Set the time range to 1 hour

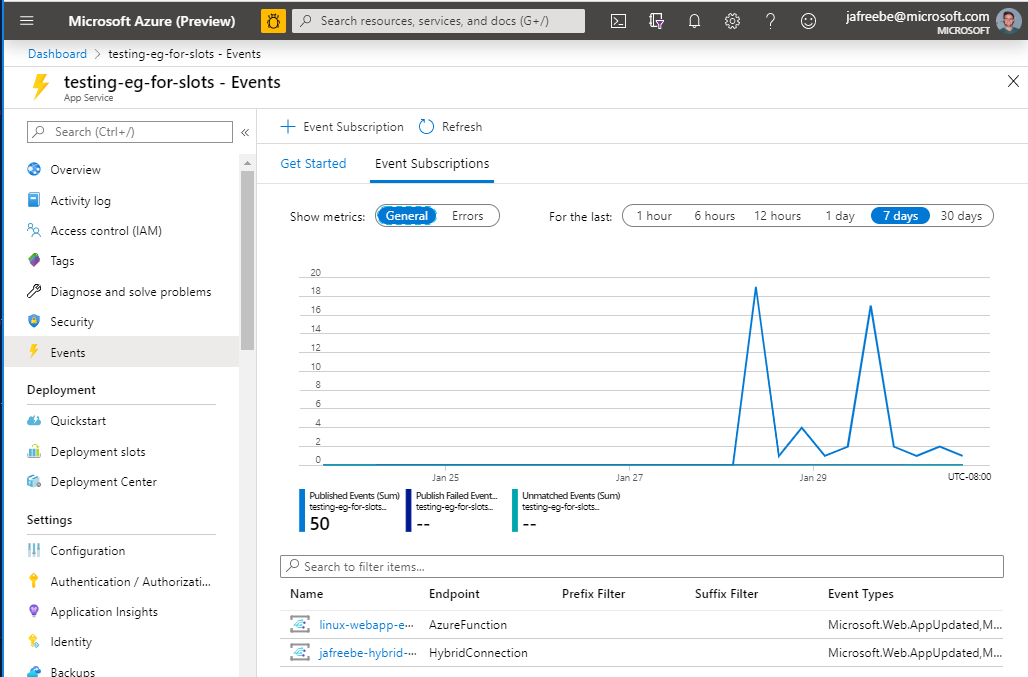point(654,216)
